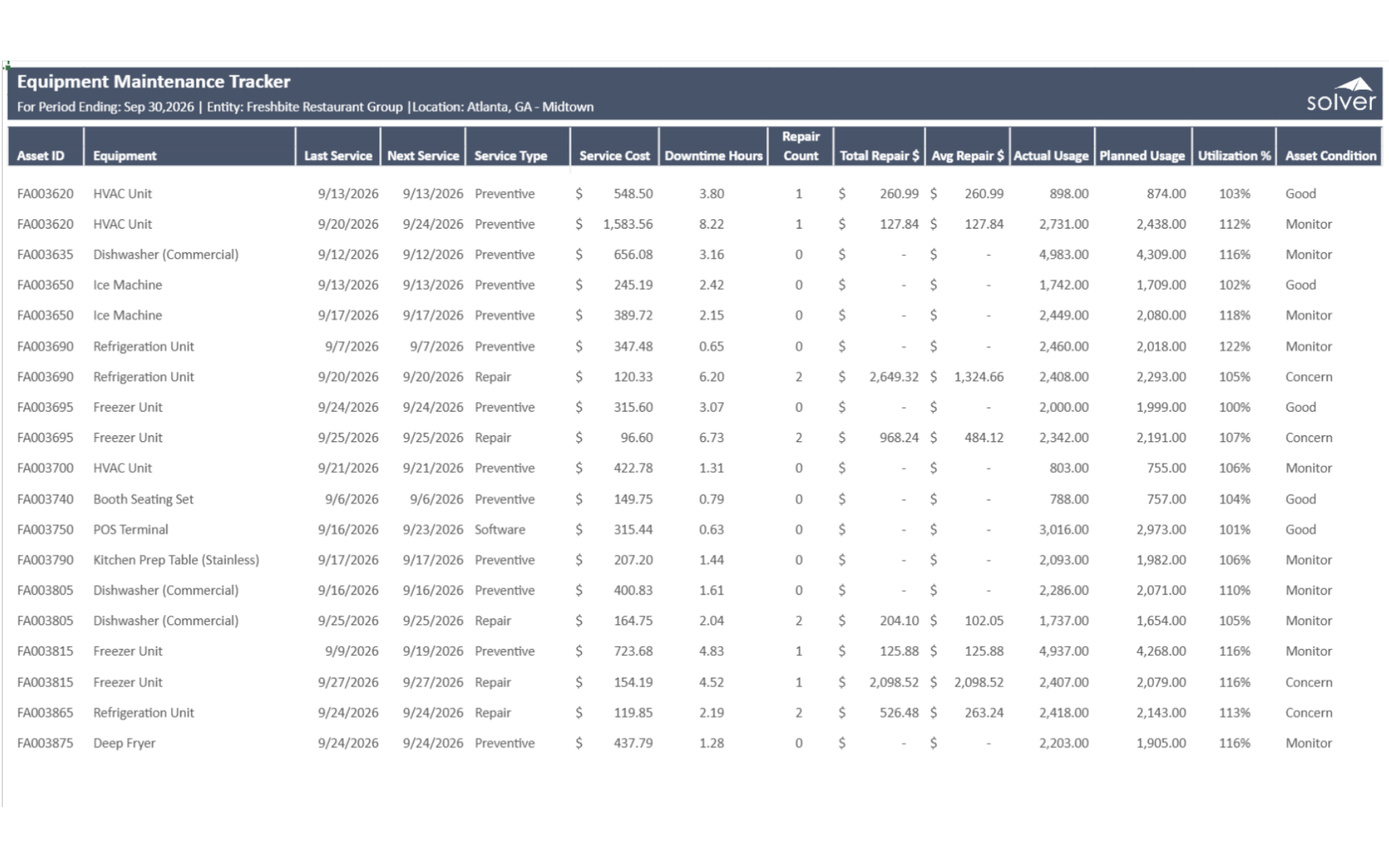Click the Asset Condition column header
Viewport: 1389px width, 868px height.
coord(1330,156)
